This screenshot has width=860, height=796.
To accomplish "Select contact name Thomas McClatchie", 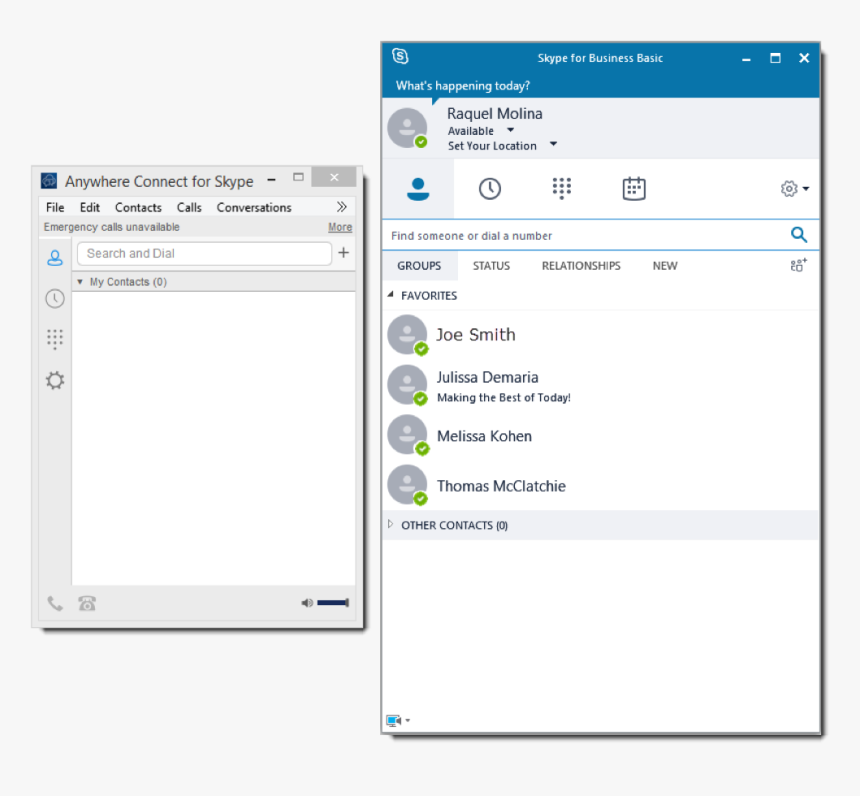I will 501,485.
